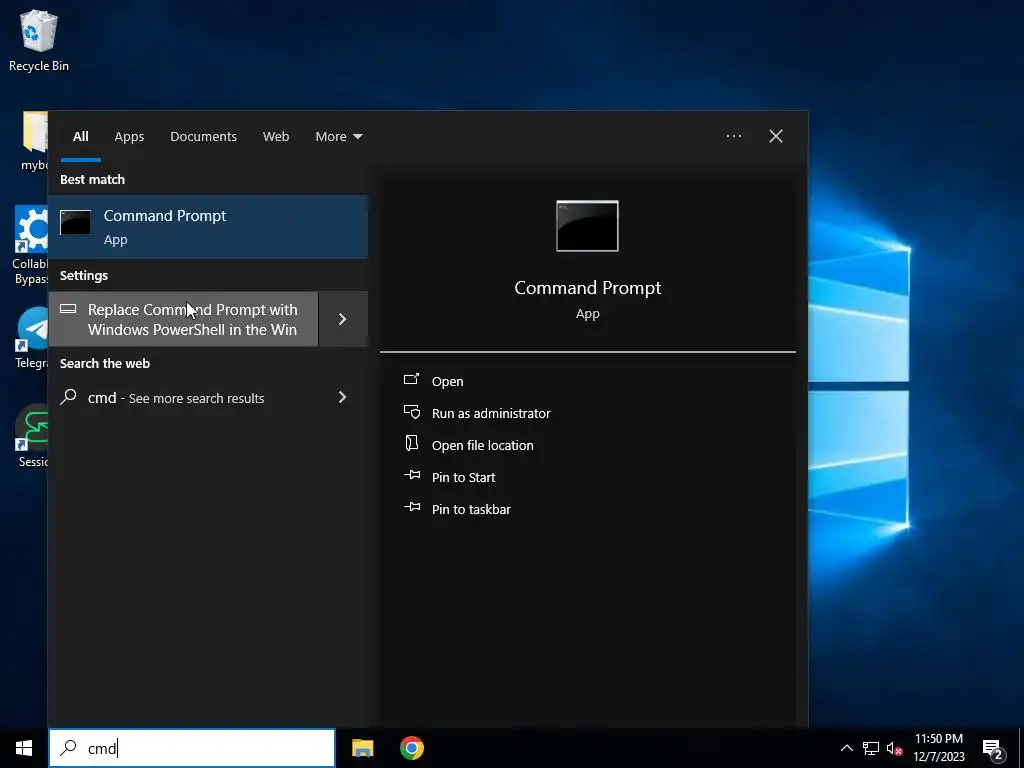Open the search options ellipsis menu
The height and width of the screenshot is (768, 1024).
click(733, 136)
